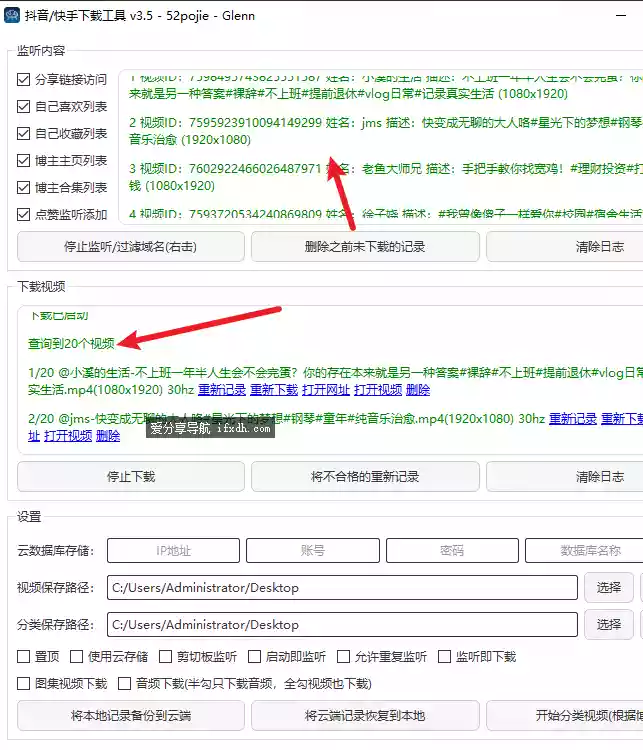Enable the 启动即监听 checkbox
Viewport: 643px width, 750px height.
pos(255,656)
